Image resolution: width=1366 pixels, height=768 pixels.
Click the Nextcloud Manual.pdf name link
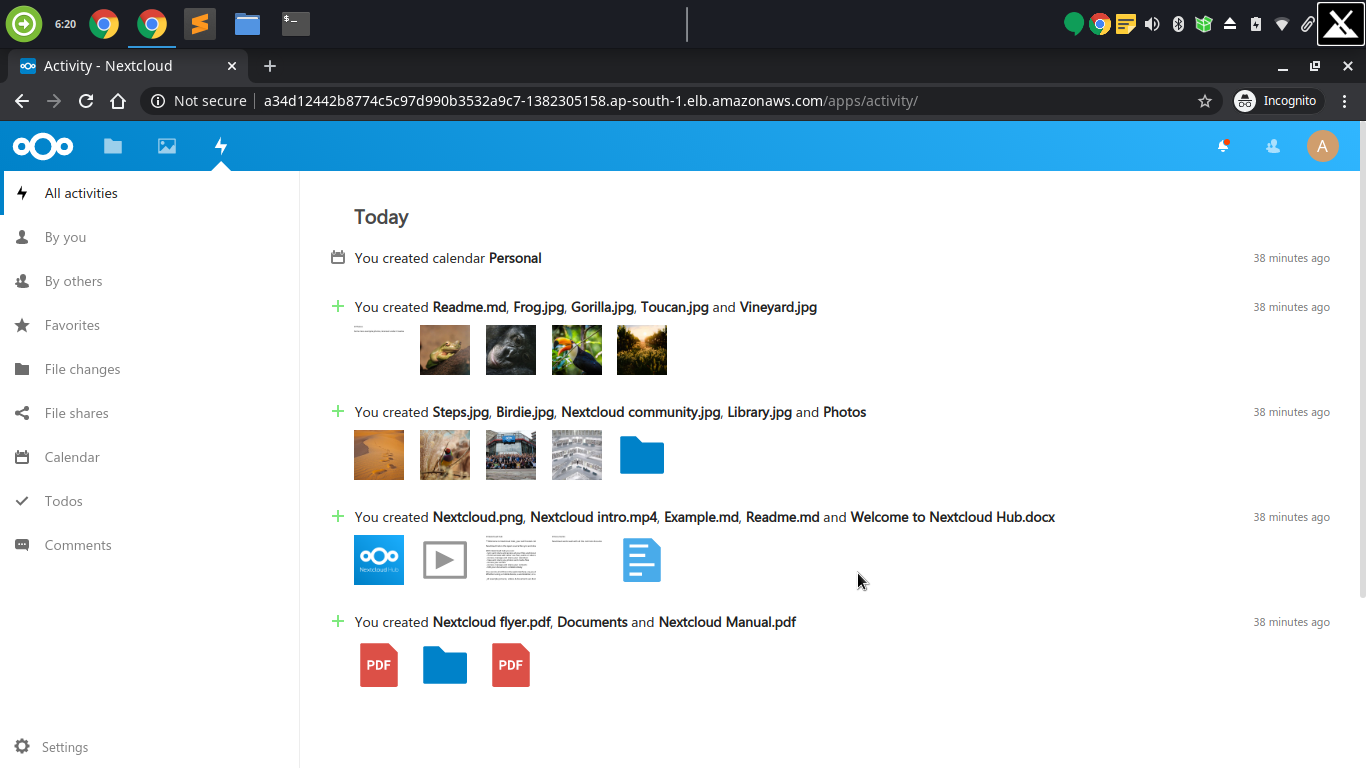(x=727, y=622)
